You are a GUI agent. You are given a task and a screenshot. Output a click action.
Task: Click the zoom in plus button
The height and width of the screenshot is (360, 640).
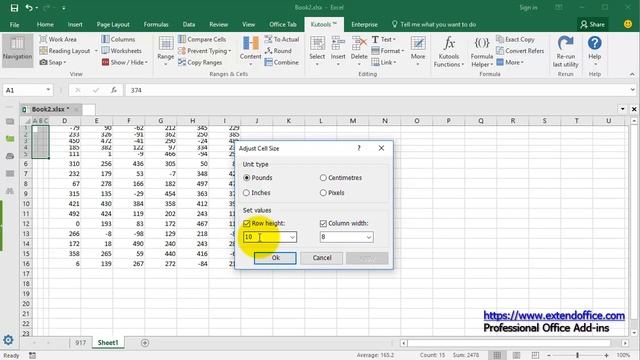point(607,356)
